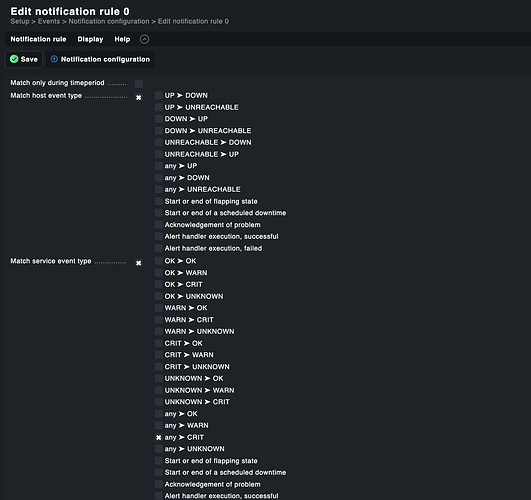Image resolution: width=531 pixels, height=500 pixels.
Task: Collapse the menu bar with the round chevron icon
Action: click(x=144, y=39)
